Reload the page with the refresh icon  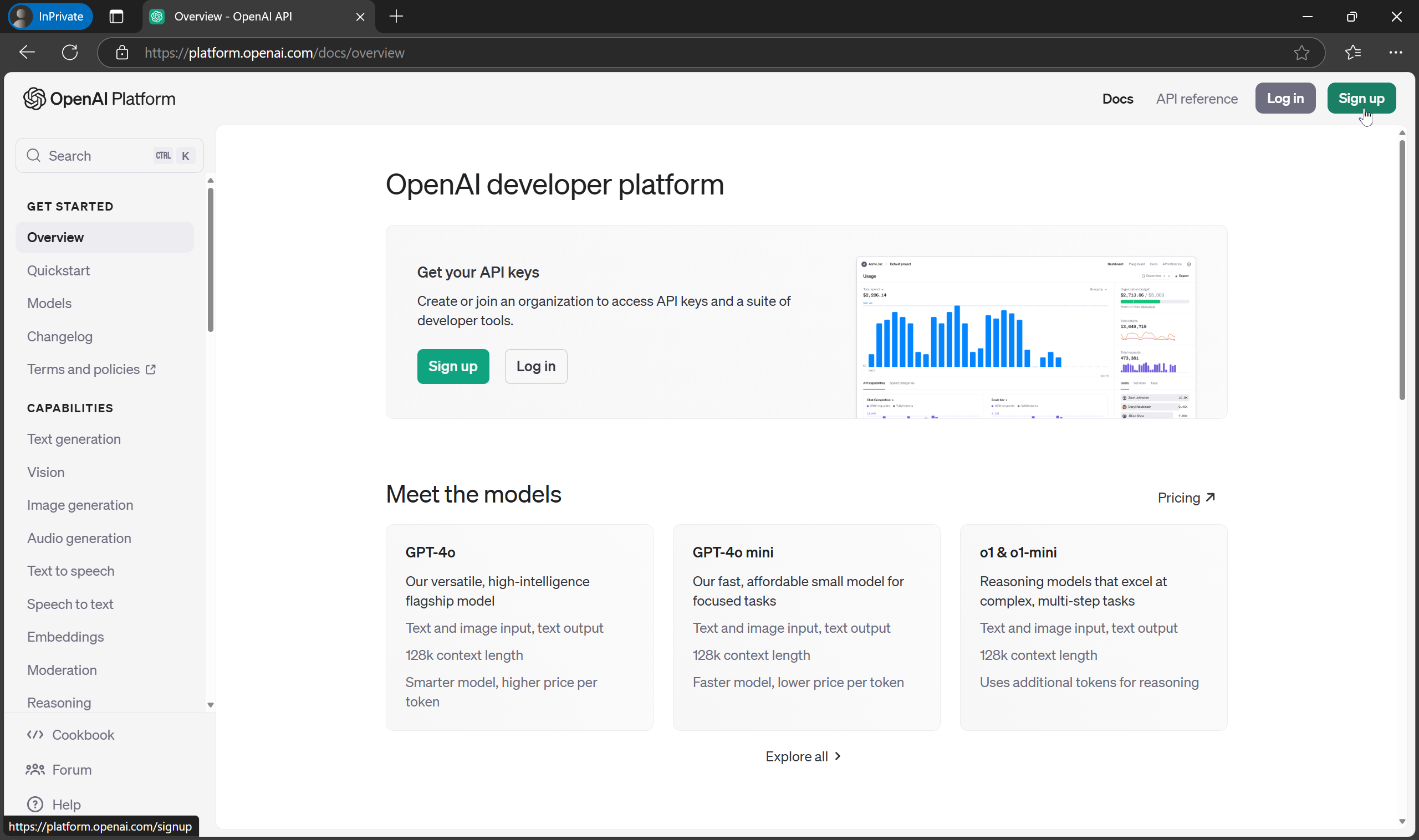[70, 52]
